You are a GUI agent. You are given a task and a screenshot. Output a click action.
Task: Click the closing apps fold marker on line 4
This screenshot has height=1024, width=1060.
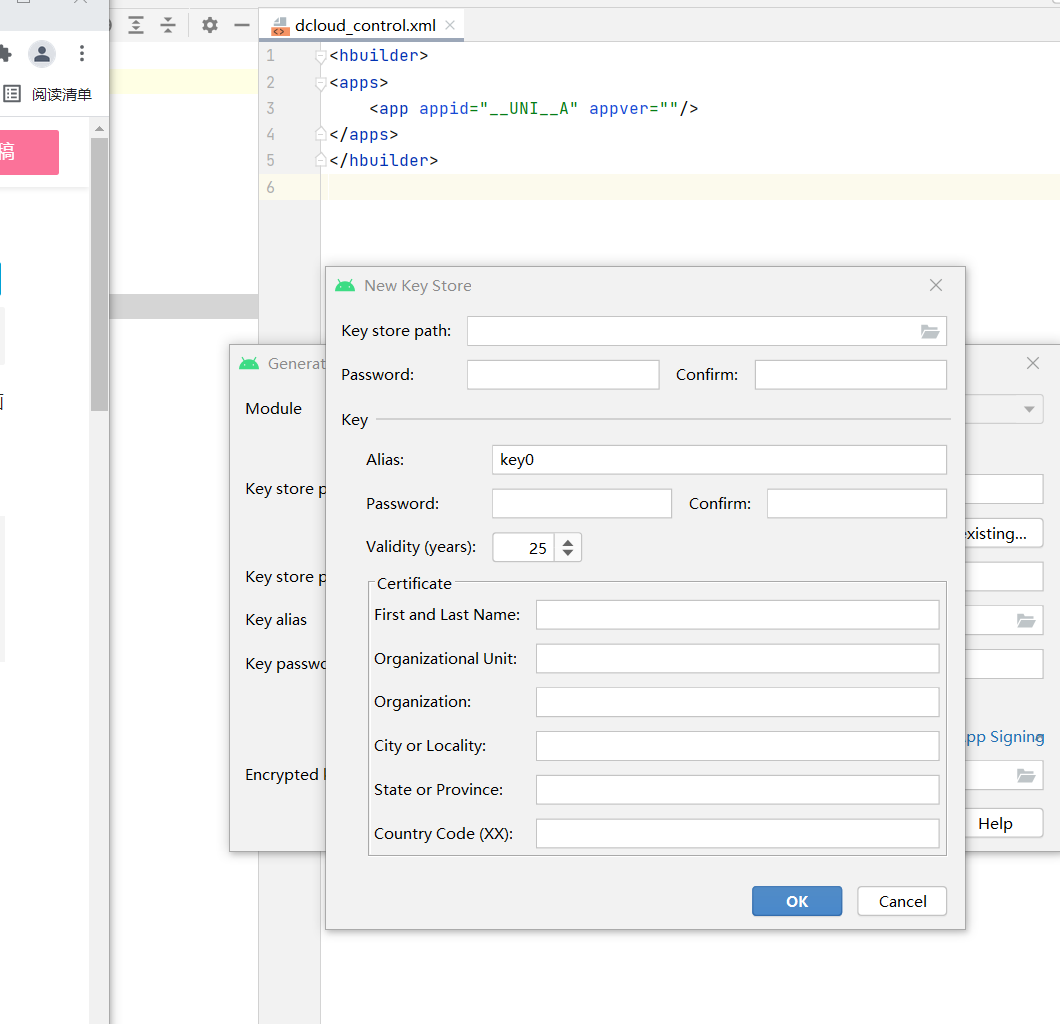(320, 134)
